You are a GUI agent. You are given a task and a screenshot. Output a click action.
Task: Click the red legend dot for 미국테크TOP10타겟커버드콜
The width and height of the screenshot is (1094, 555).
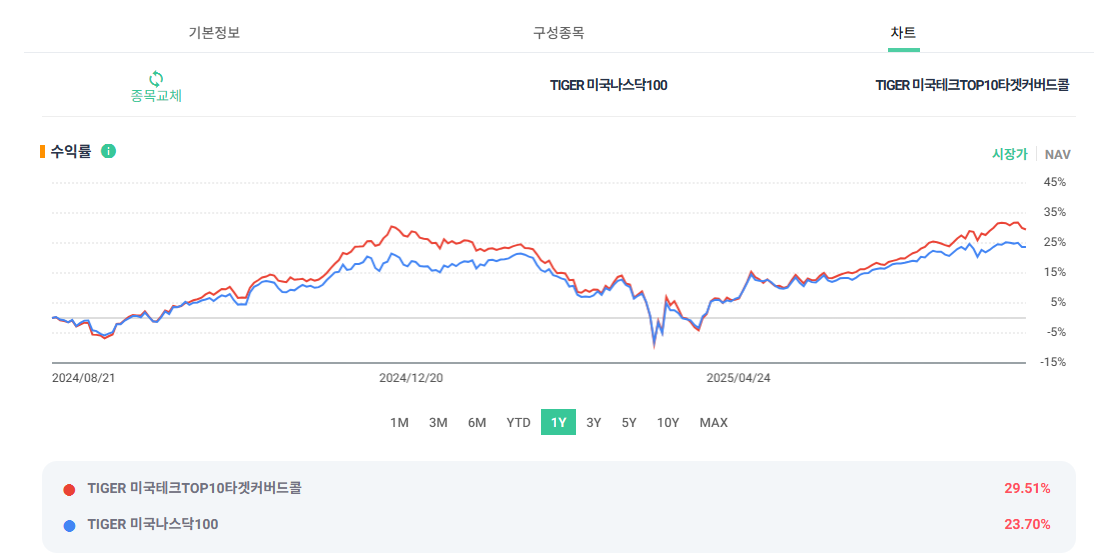[69, 489]
